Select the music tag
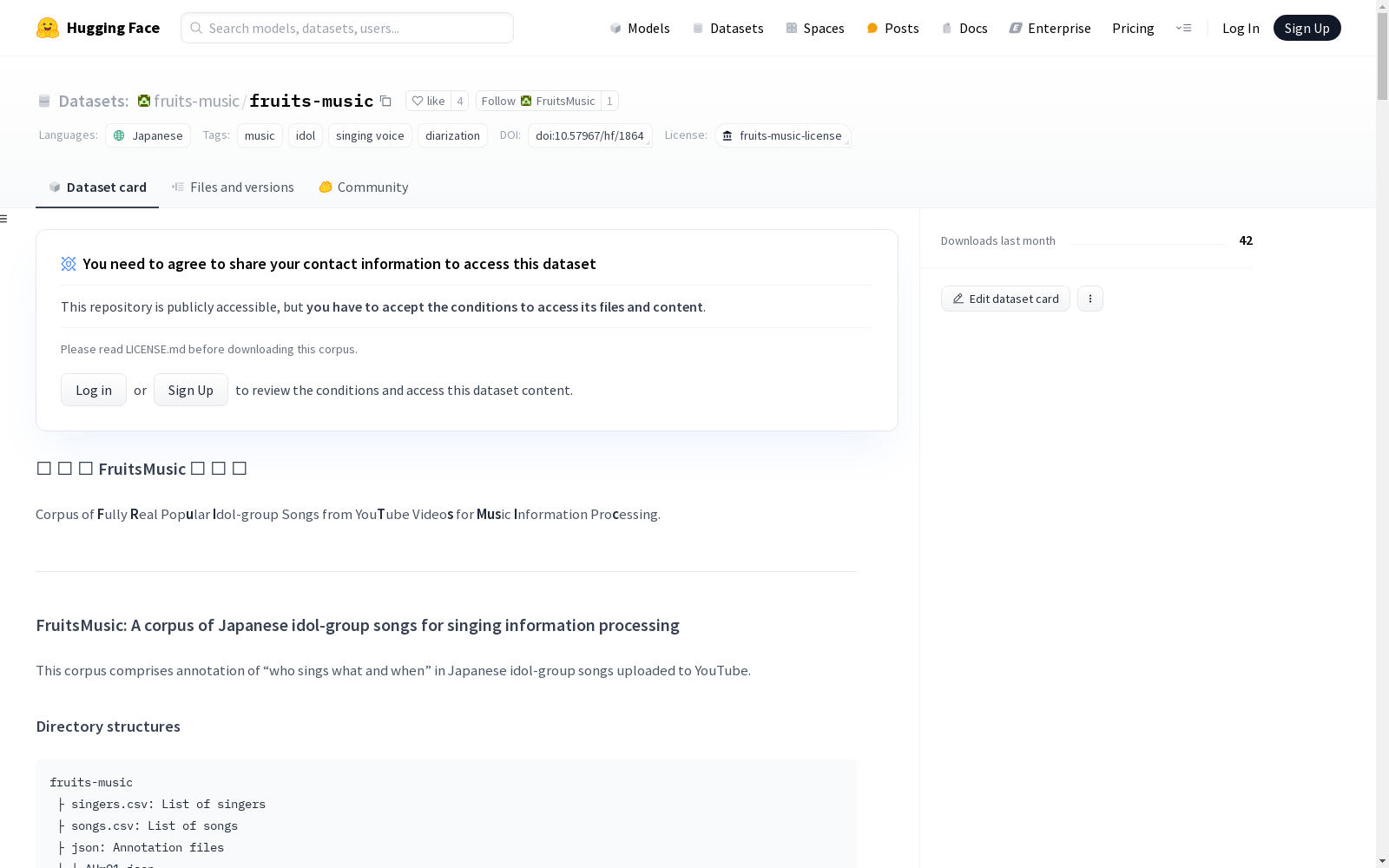Screen dimensions: 1389x868 [x=260, y=135]
